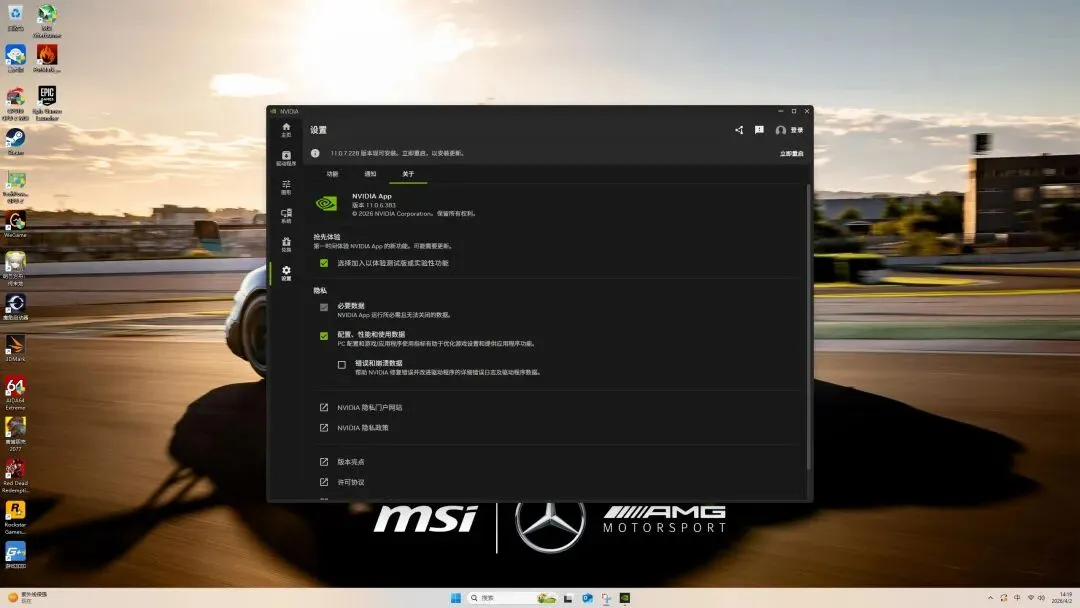Switch to the 功能 features tab

(x=332, y=174)
